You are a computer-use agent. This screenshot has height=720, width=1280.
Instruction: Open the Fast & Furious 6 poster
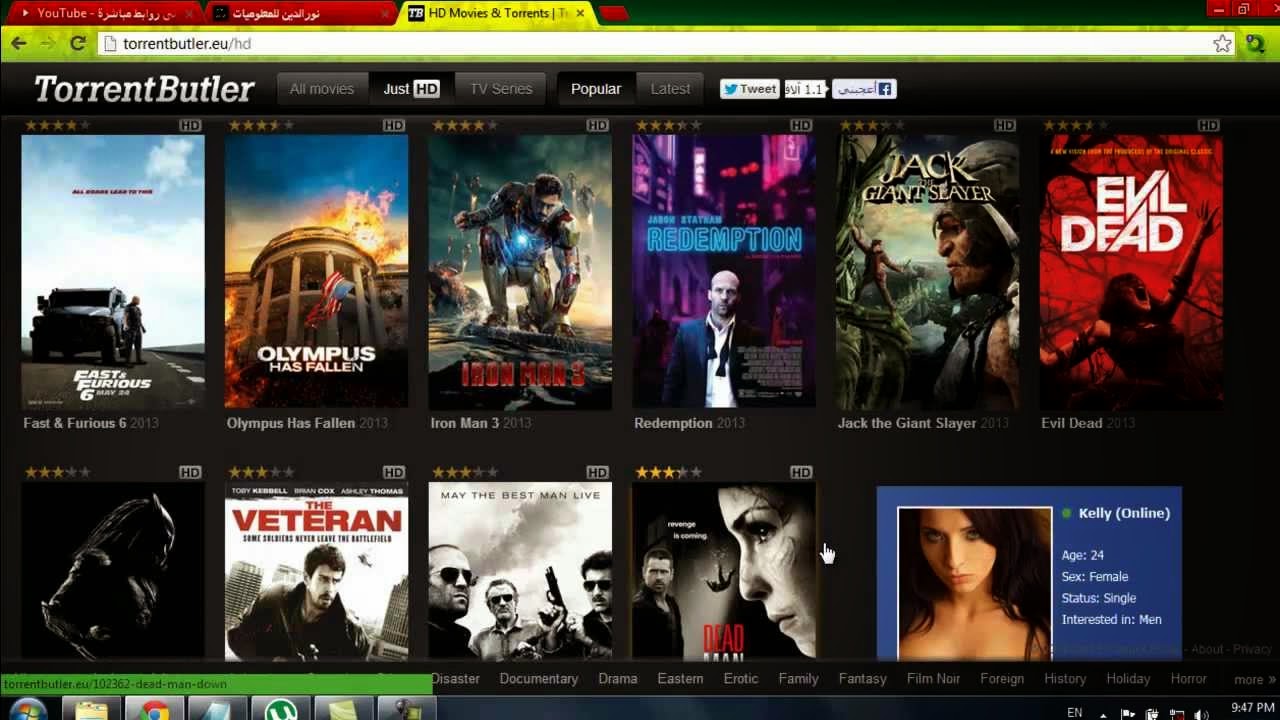click(x=113, y=271)
